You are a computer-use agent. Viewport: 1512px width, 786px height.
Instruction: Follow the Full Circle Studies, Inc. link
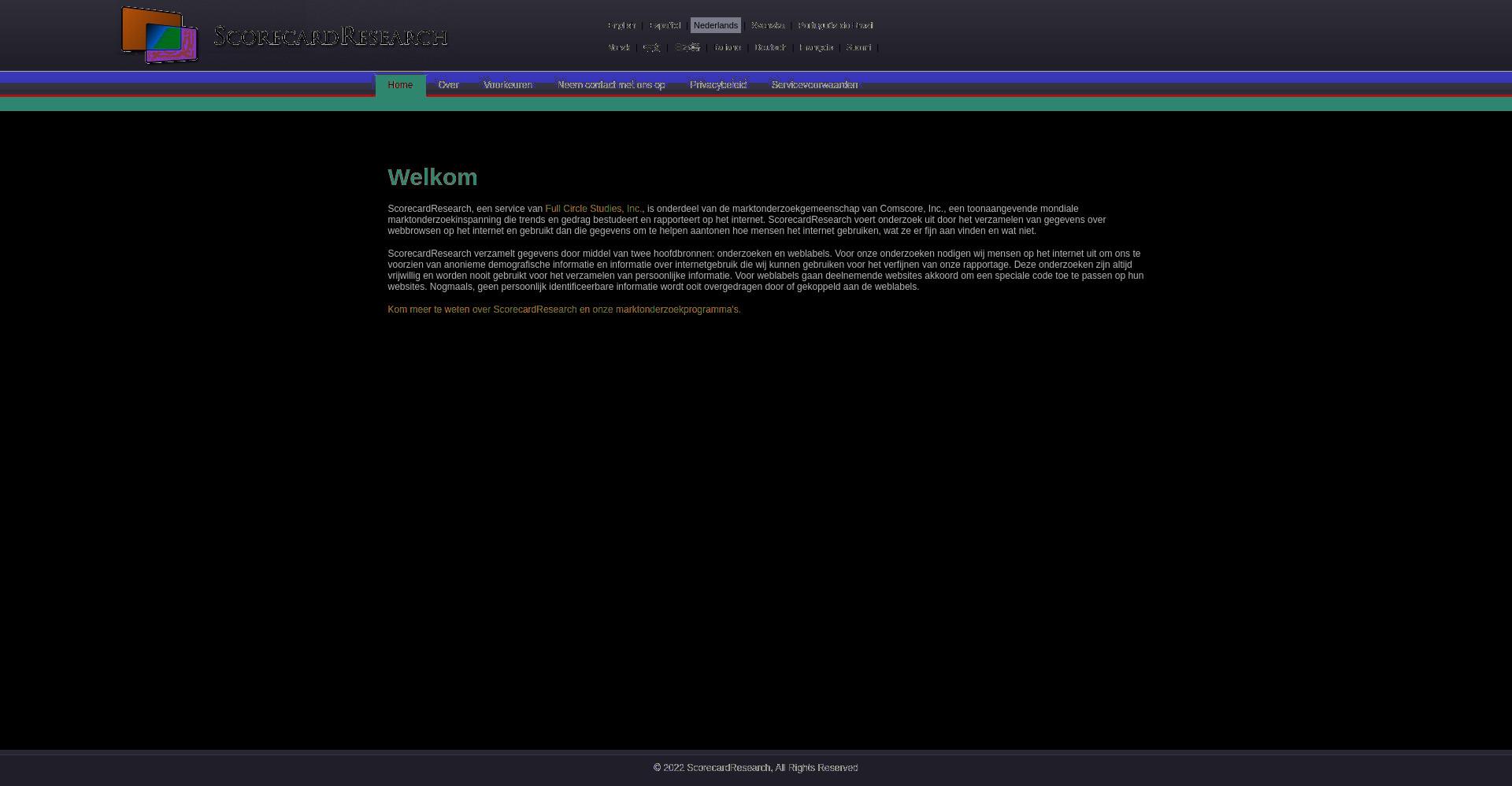pyautogui.click(x=594, y=209)
